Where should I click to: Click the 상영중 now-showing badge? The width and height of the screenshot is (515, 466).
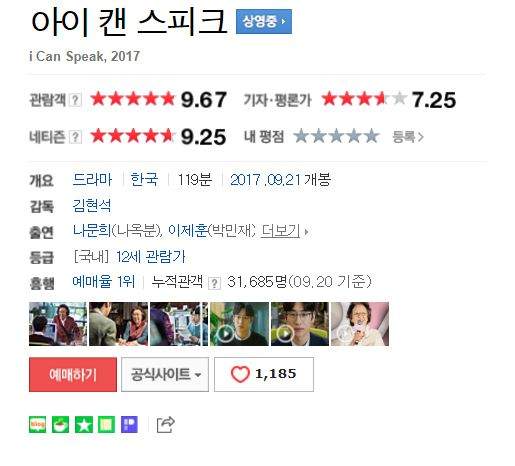(264, 22)
